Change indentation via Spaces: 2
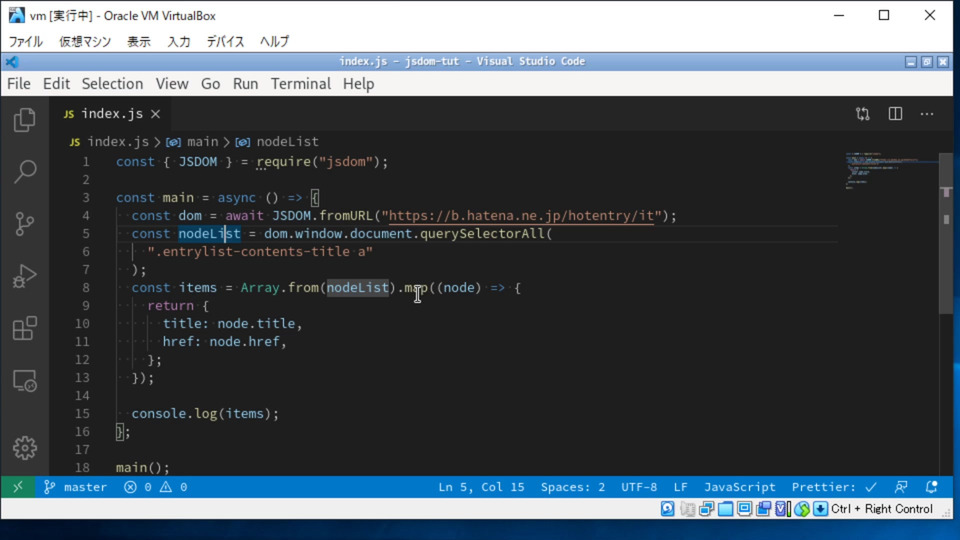This screenshot has height=540, width=960. tap(572, 487)
